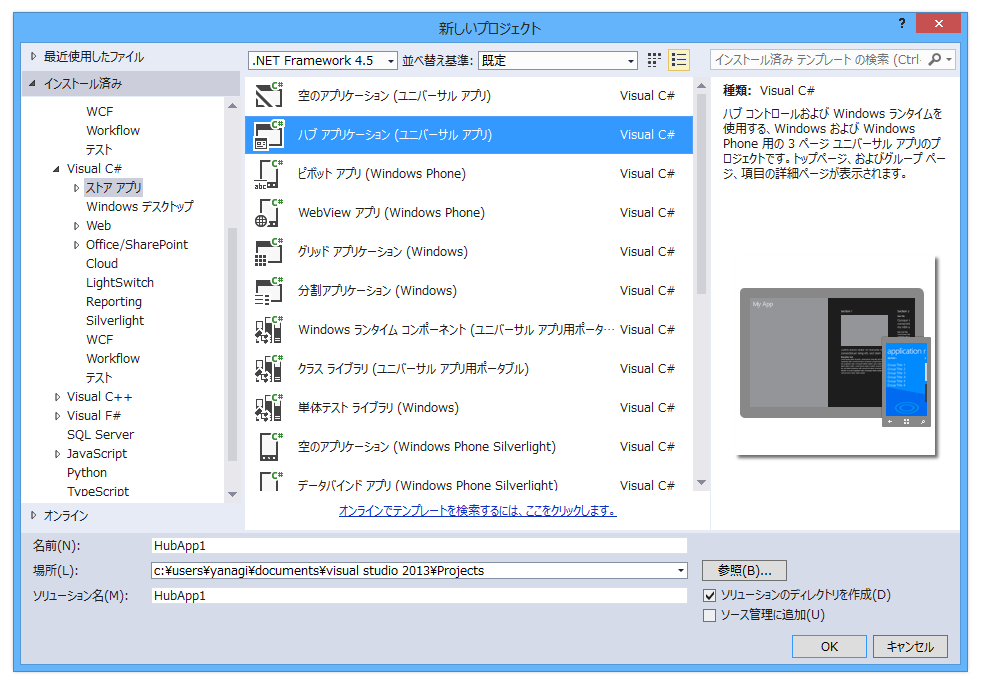This screenshot has height=691, width=985.
Task: Switch templates to small icons view
Action: click(x=654, y=60)
